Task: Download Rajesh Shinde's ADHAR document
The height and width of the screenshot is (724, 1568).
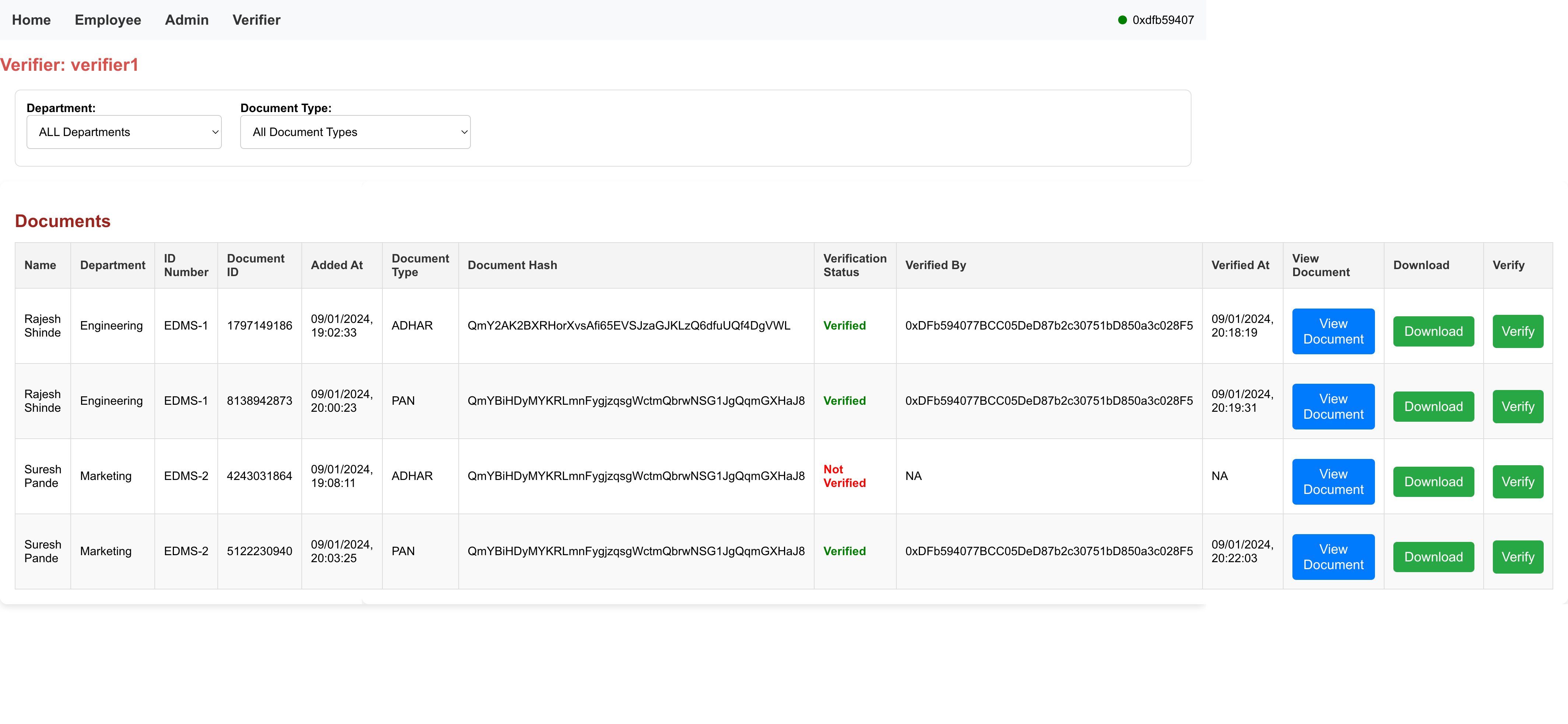Action: (x=1433, y=331)
